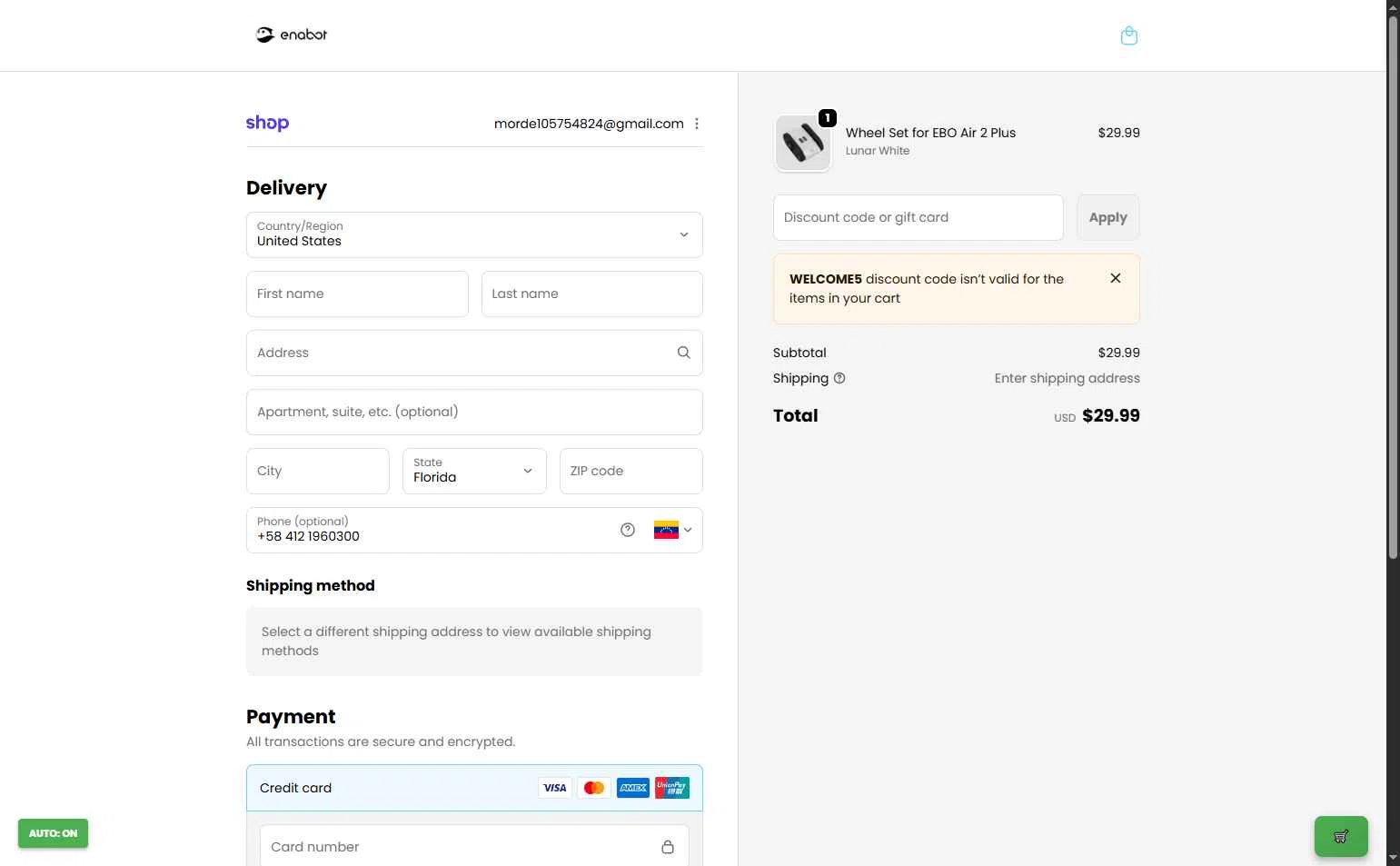Click the Delivery heading
Viewport: 1400px width, 866px height.
(x=286, y=188)
